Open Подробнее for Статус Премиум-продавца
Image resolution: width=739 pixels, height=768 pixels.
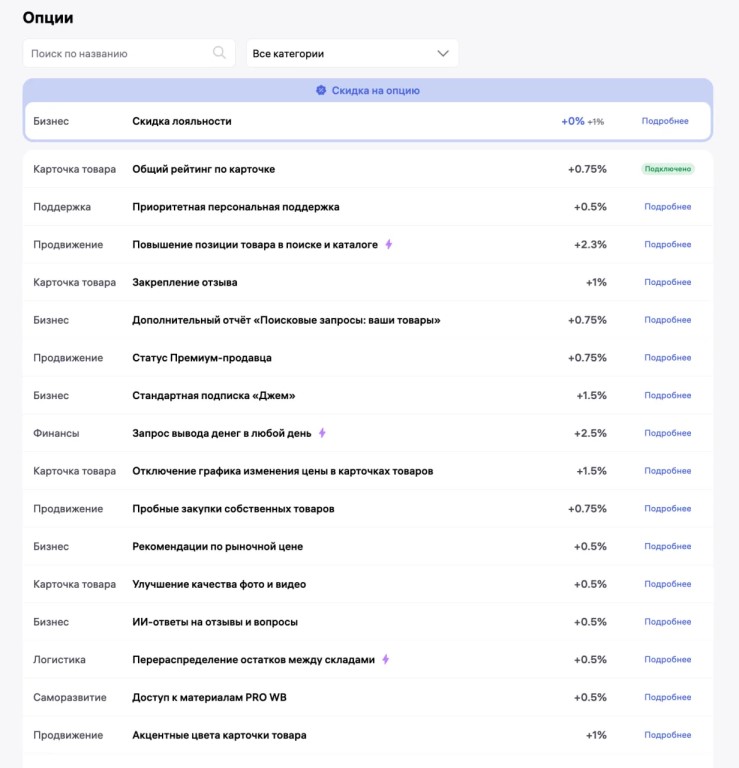point(667,358)
